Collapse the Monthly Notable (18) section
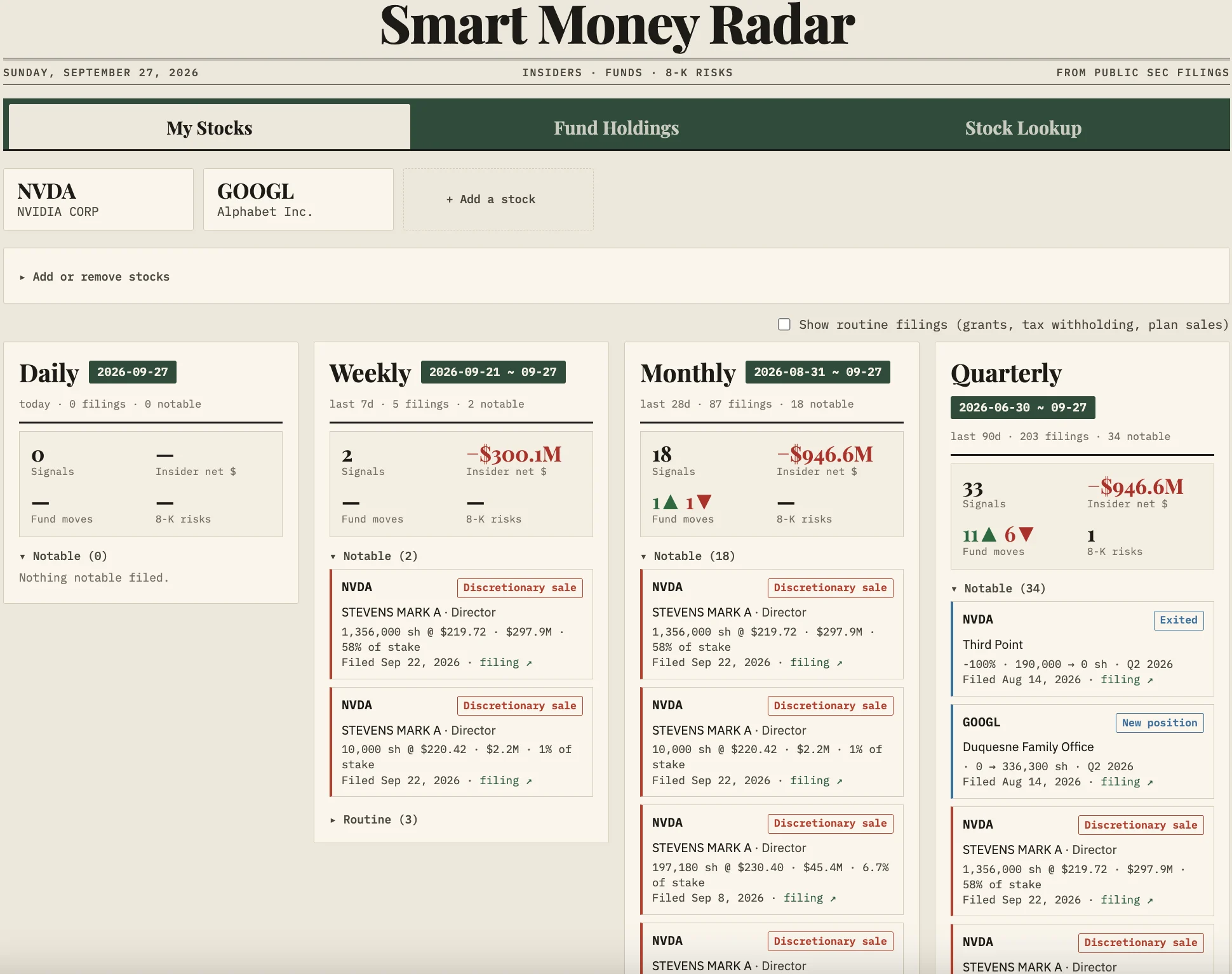 688,556
